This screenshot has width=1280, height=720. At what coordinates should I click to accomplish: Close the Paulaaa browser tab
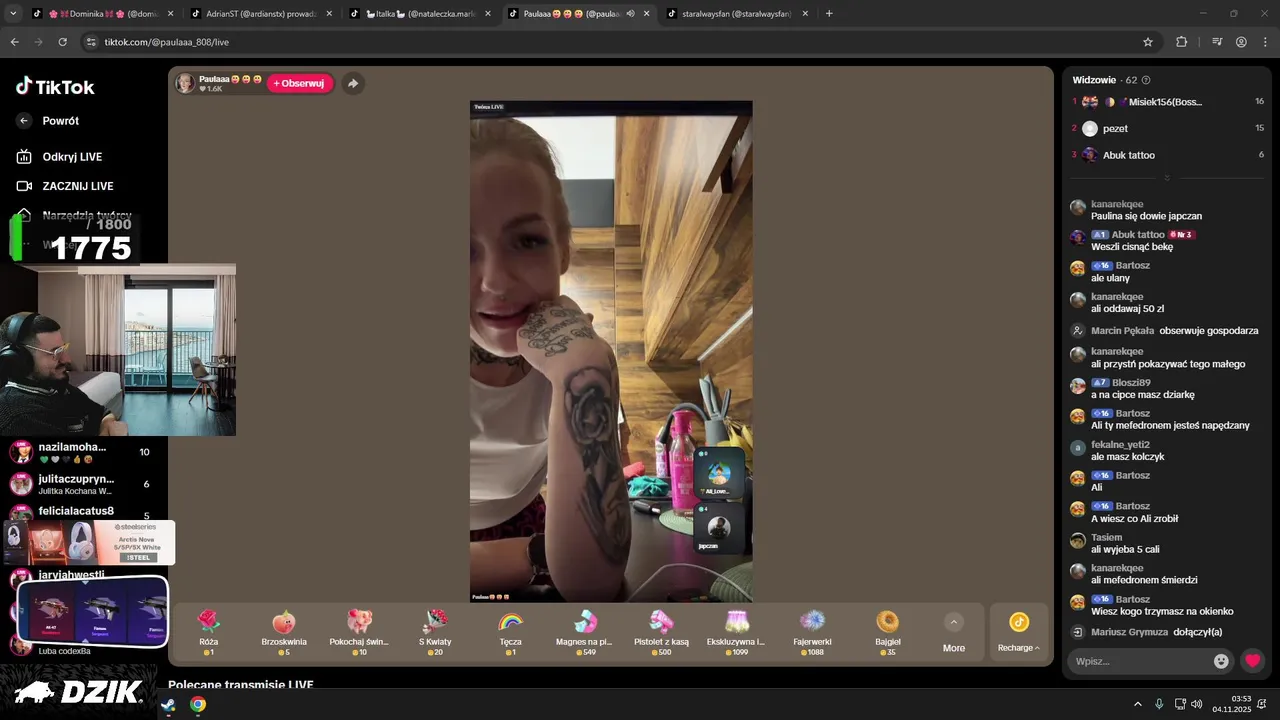tap(647, 14)
